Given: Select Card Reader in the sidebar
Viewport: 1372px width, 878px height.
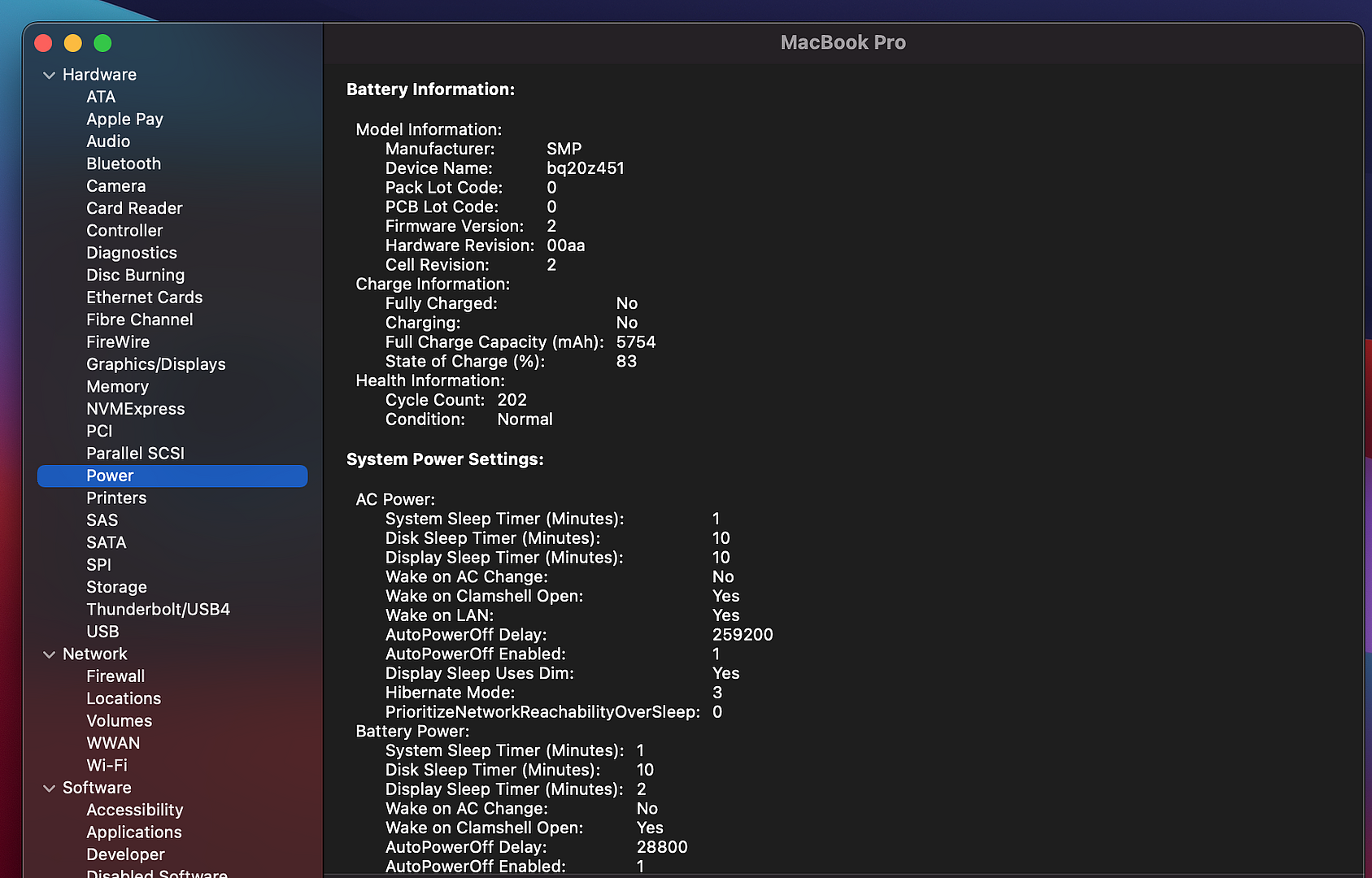Looking at the screenshot, I should tap(134, 208).
